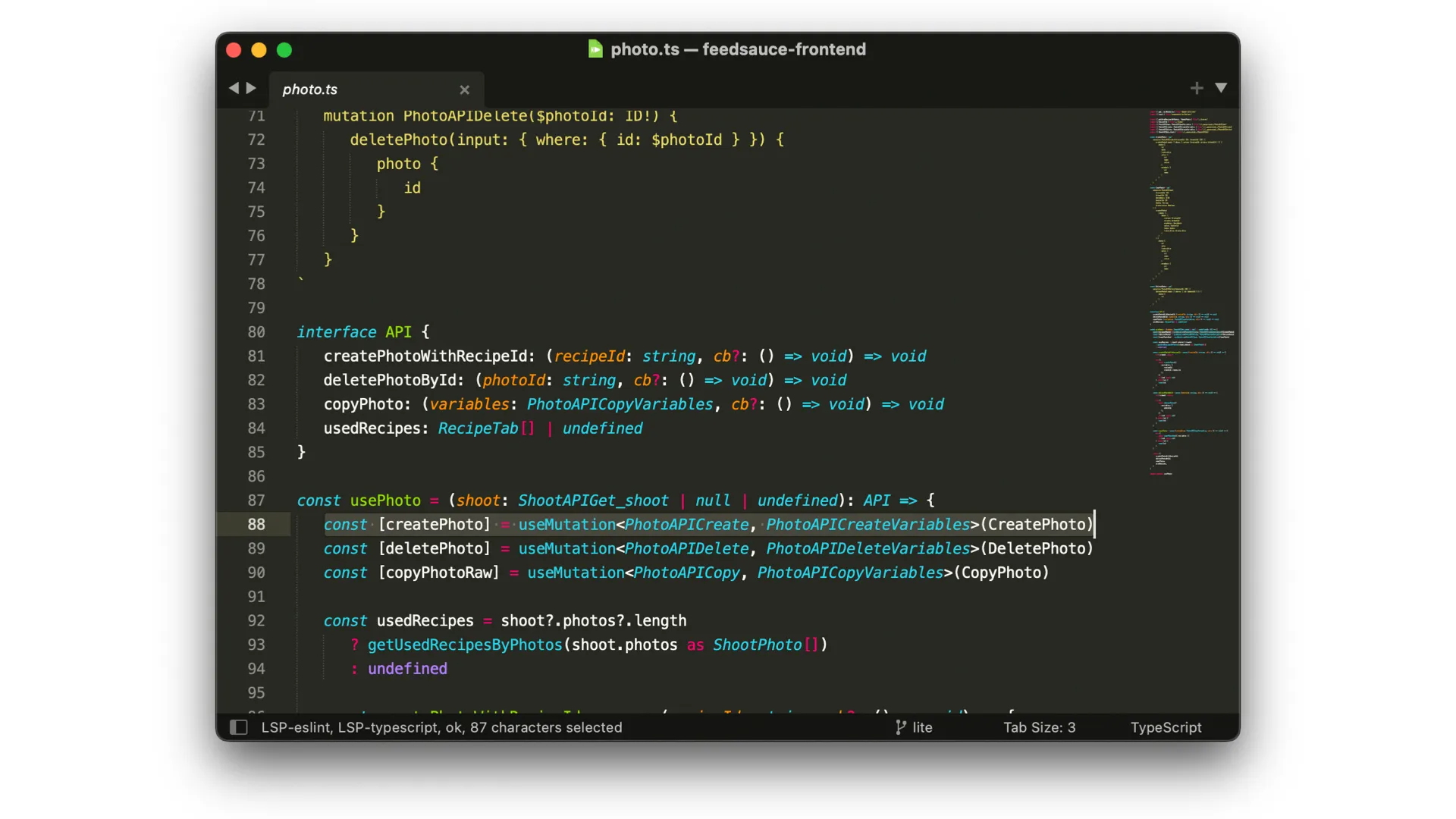1456x819 pixels.
Task: Place cursor on 'interface API' line
Action: click(x=355, y=332)
